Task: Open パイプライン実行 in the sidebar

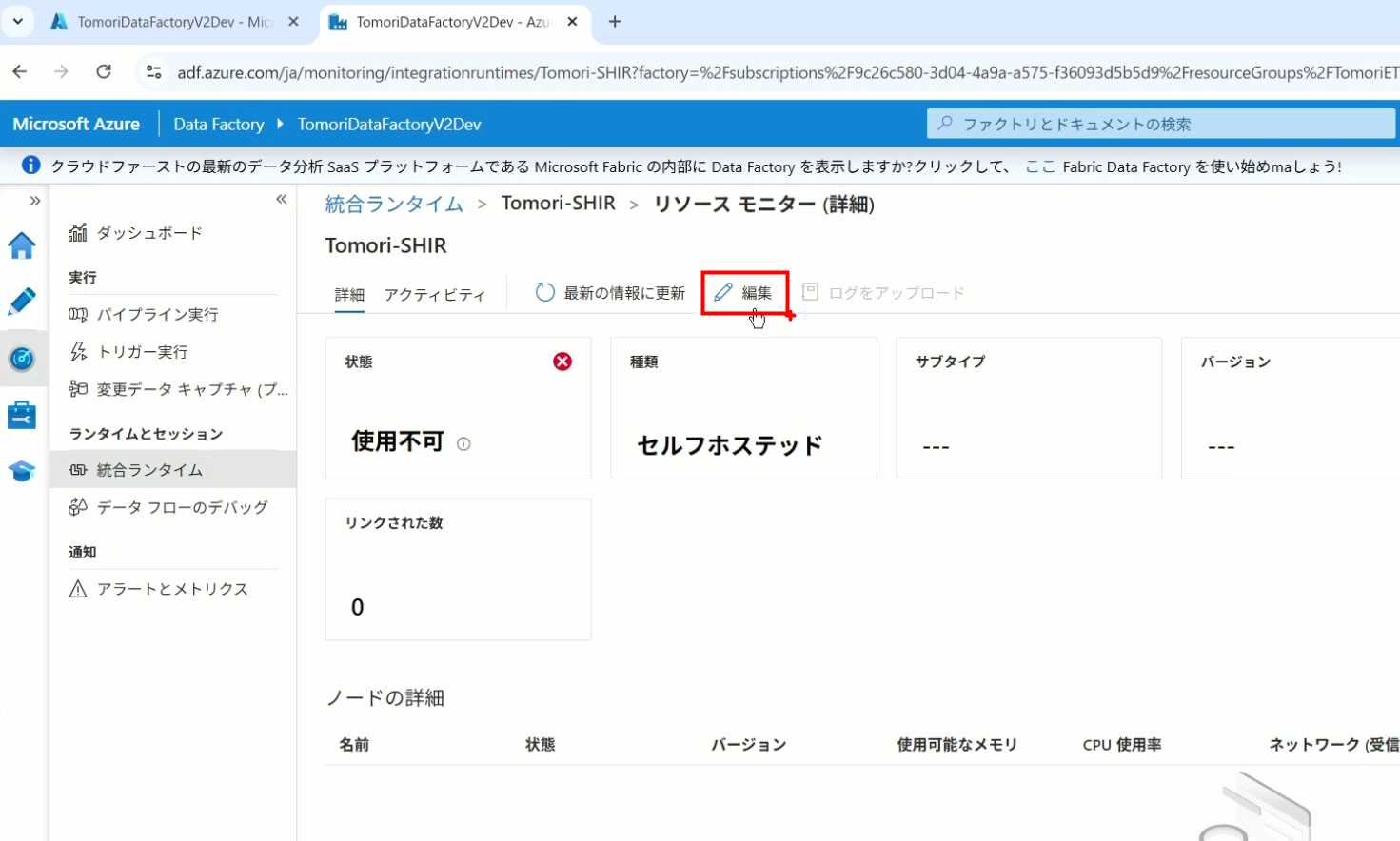Action: pos(157,315)
